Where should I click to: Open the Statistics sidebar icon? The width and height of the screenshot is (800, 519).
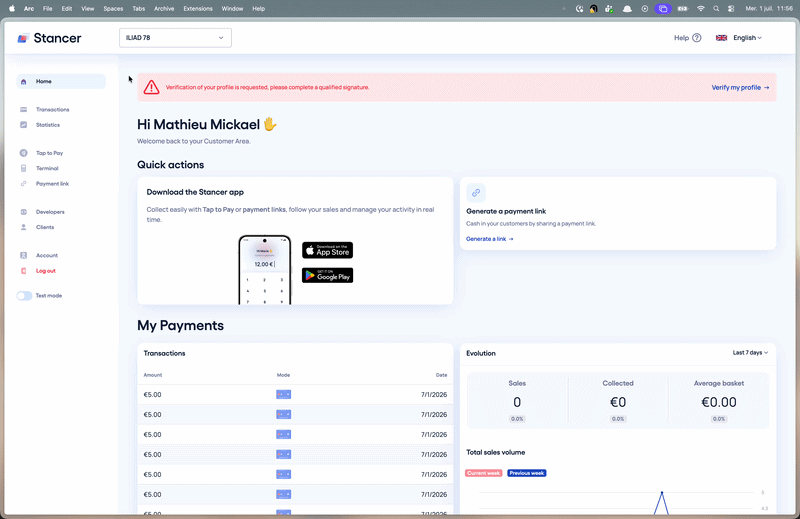(23, 125)
